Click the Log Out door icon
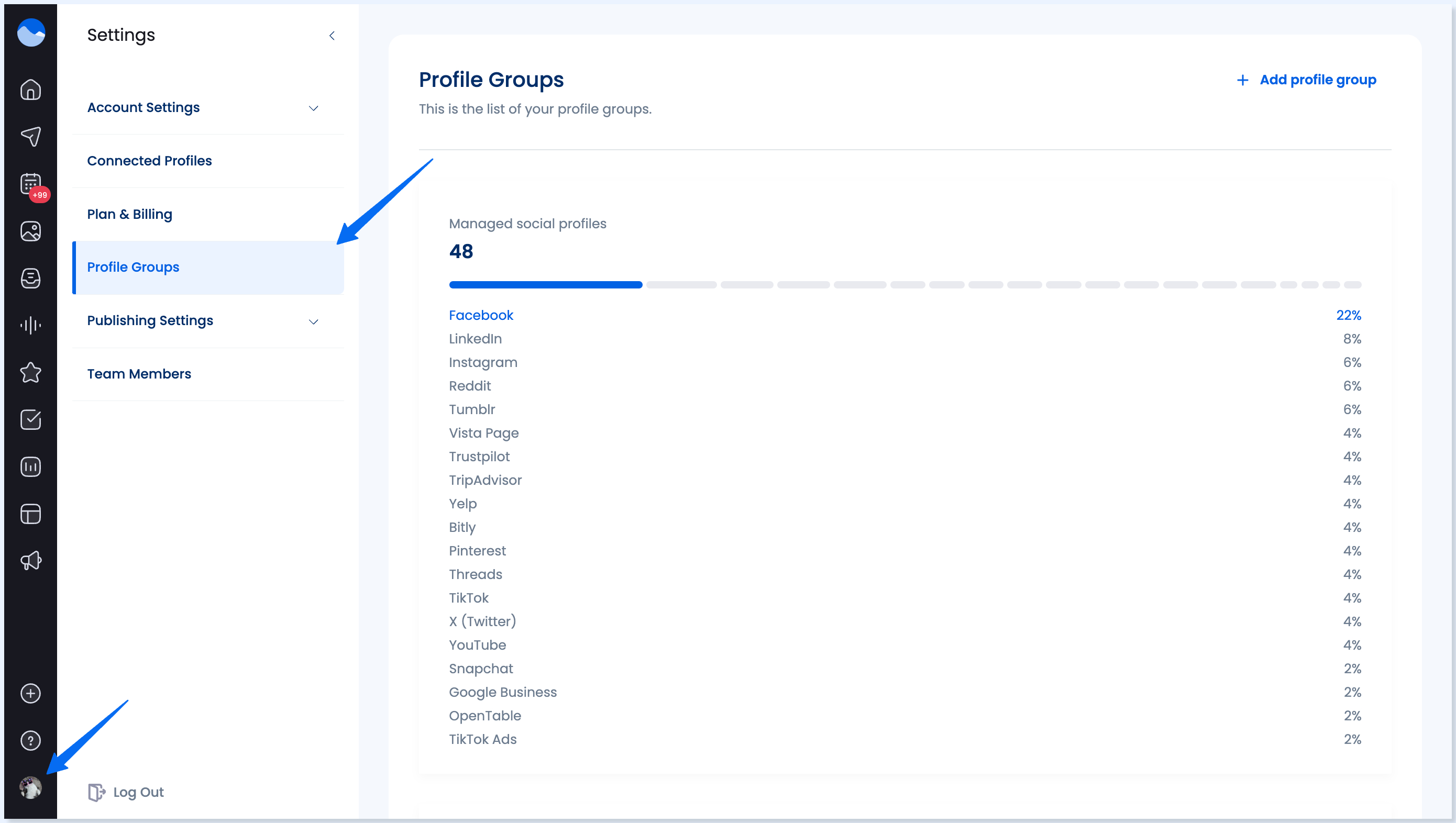Image resolution: width=1456 pixels, height=823 pixels. (x=96, y=793)
